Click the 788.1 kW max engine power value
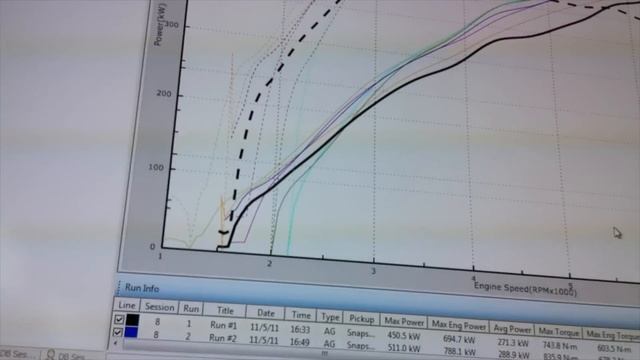 [x=459, y=351]
